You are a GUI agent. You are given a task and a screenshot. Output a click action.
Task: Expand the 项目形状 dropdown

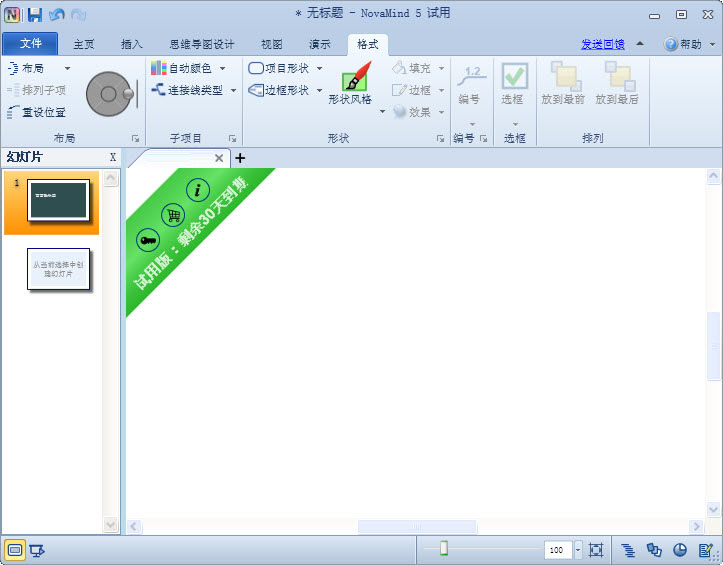point(319,69)
